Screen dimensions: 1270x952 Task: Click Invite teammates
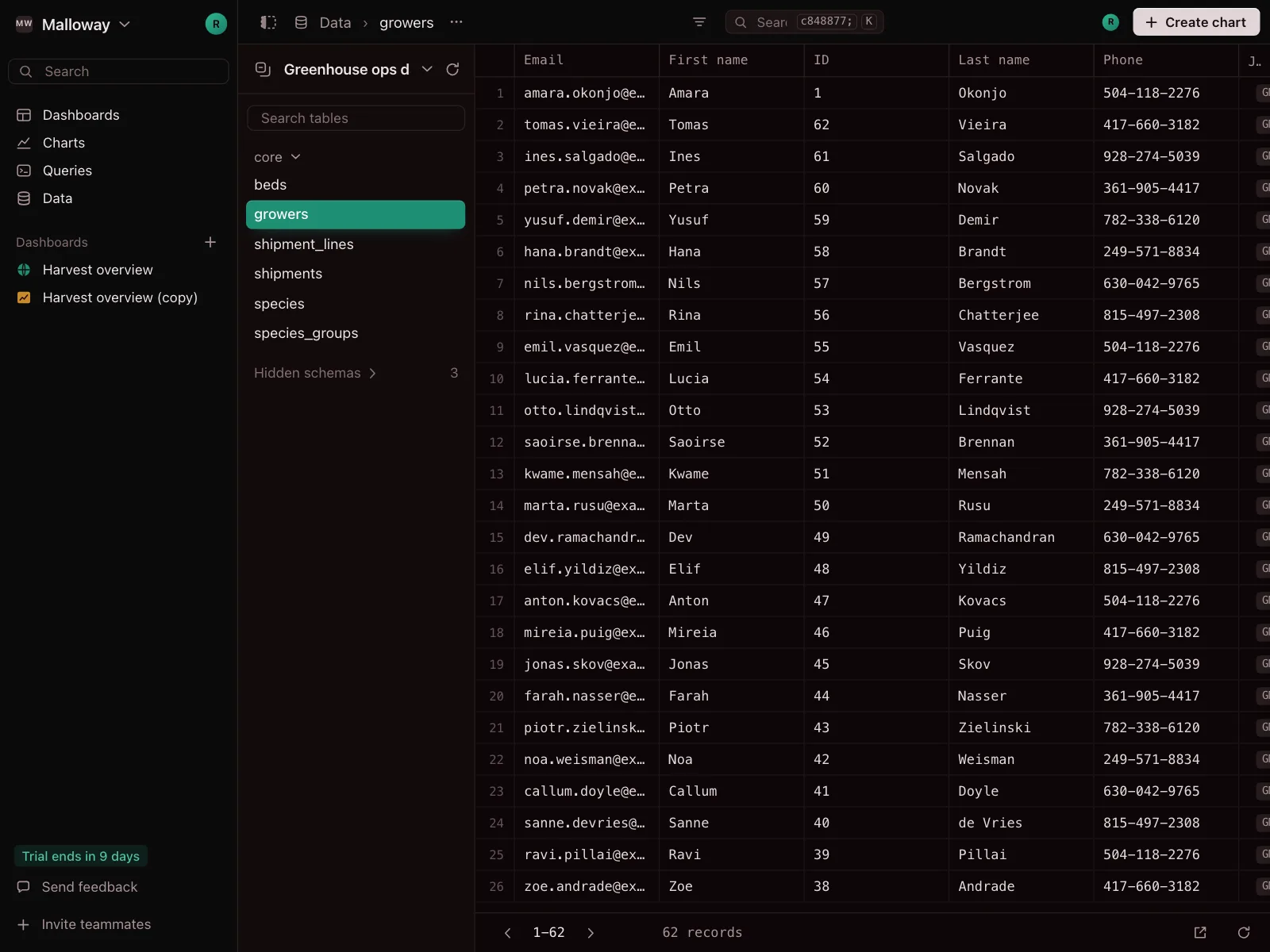click(84, 924)
